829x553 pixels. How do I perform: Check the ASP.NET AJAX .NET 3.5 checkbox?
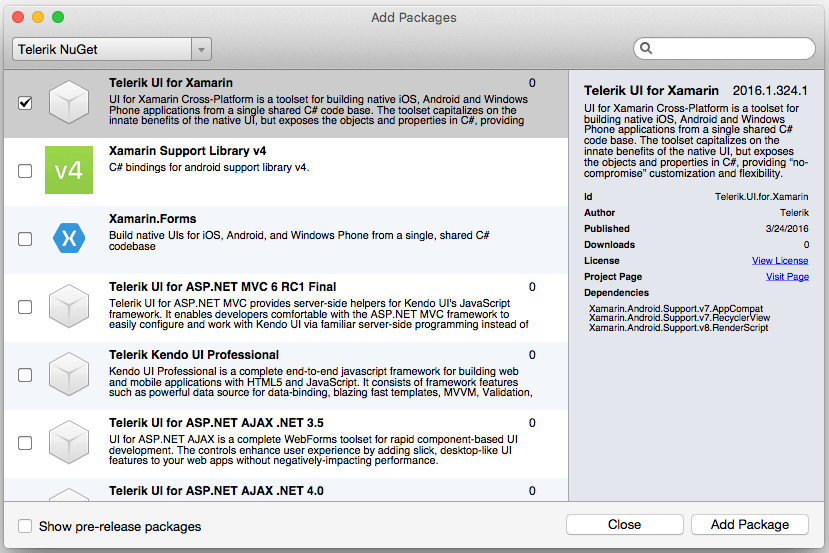click(x=25, y=443)
